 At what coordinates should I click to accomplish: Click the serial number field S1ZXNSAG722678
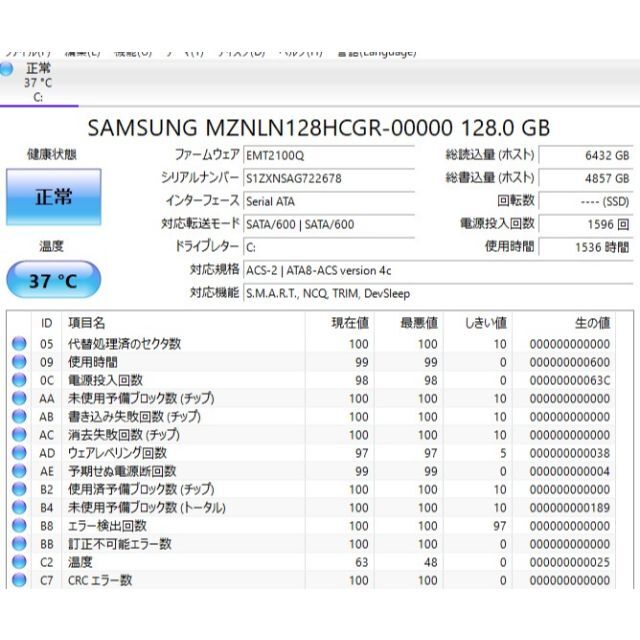[329, 178]
